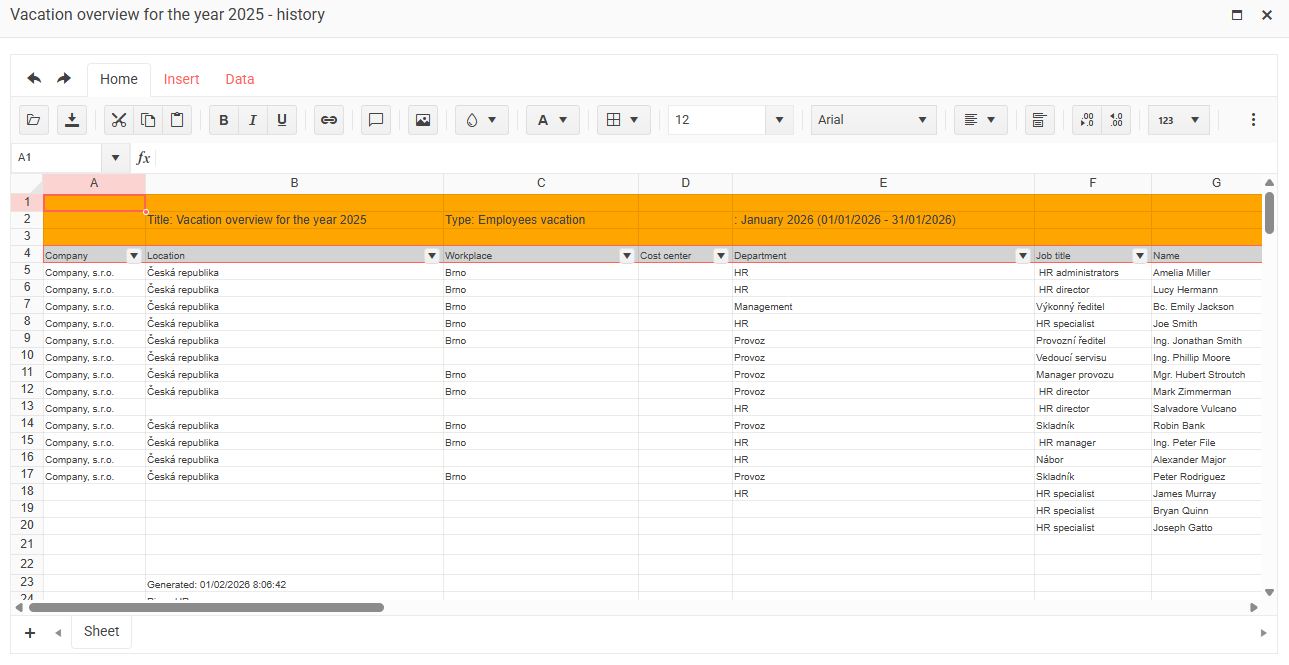Toggle italic formatting

click(253, 120)
